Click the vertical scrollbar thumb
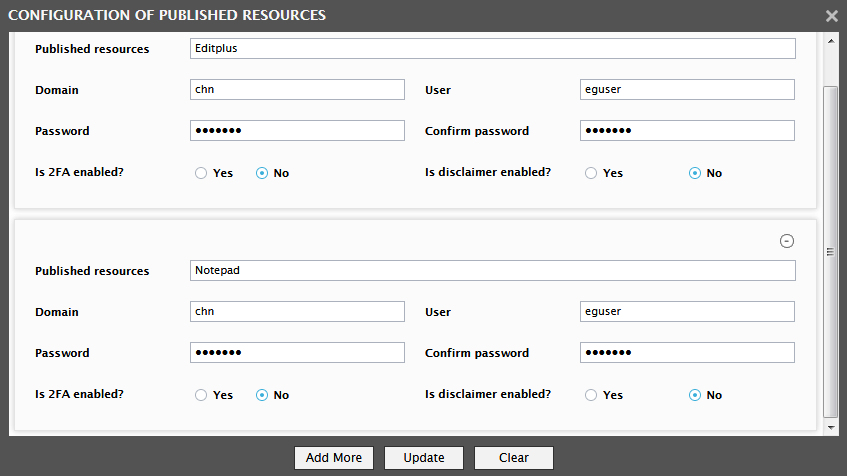This screenshot has width=847, height=476. [x=831, y=252]
